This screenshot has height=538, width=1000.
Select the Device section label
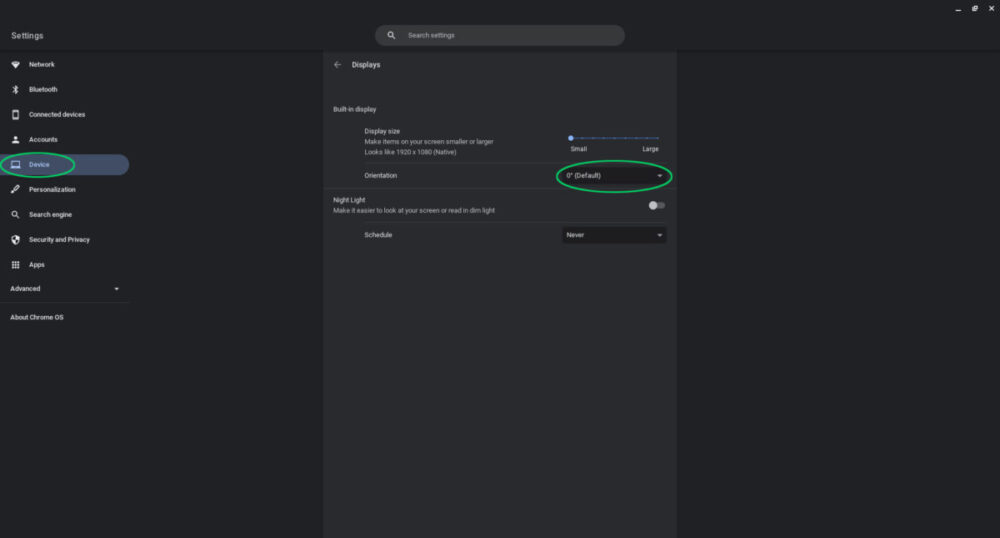pyautogui.click(x=39, y=164)
